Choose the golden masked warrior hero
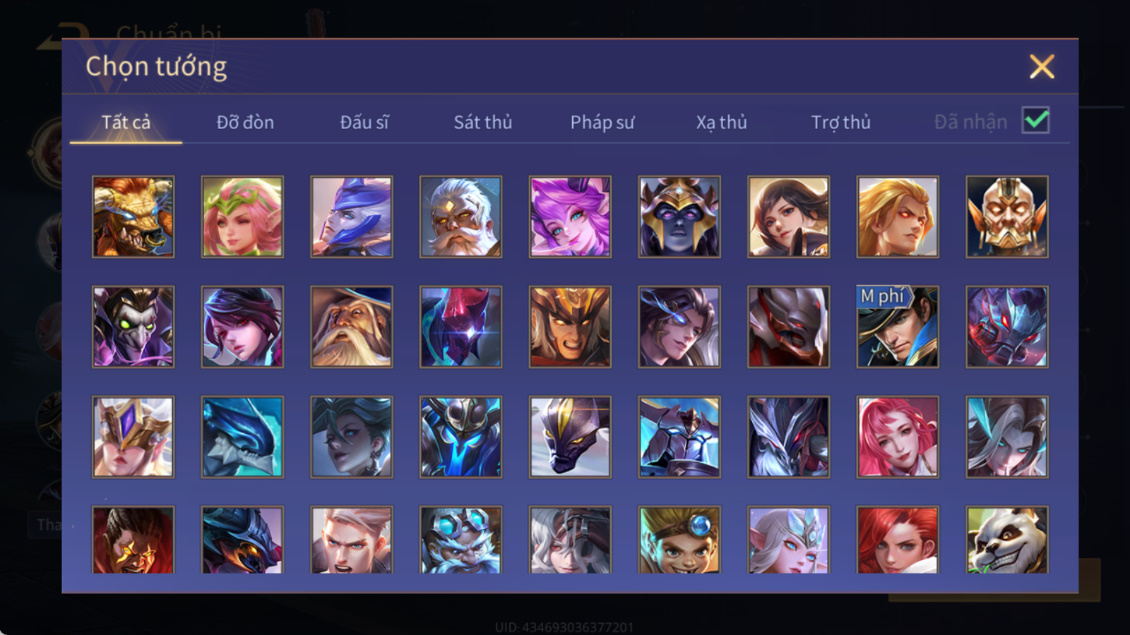 pyautogui.click(x=1007, y=217)
